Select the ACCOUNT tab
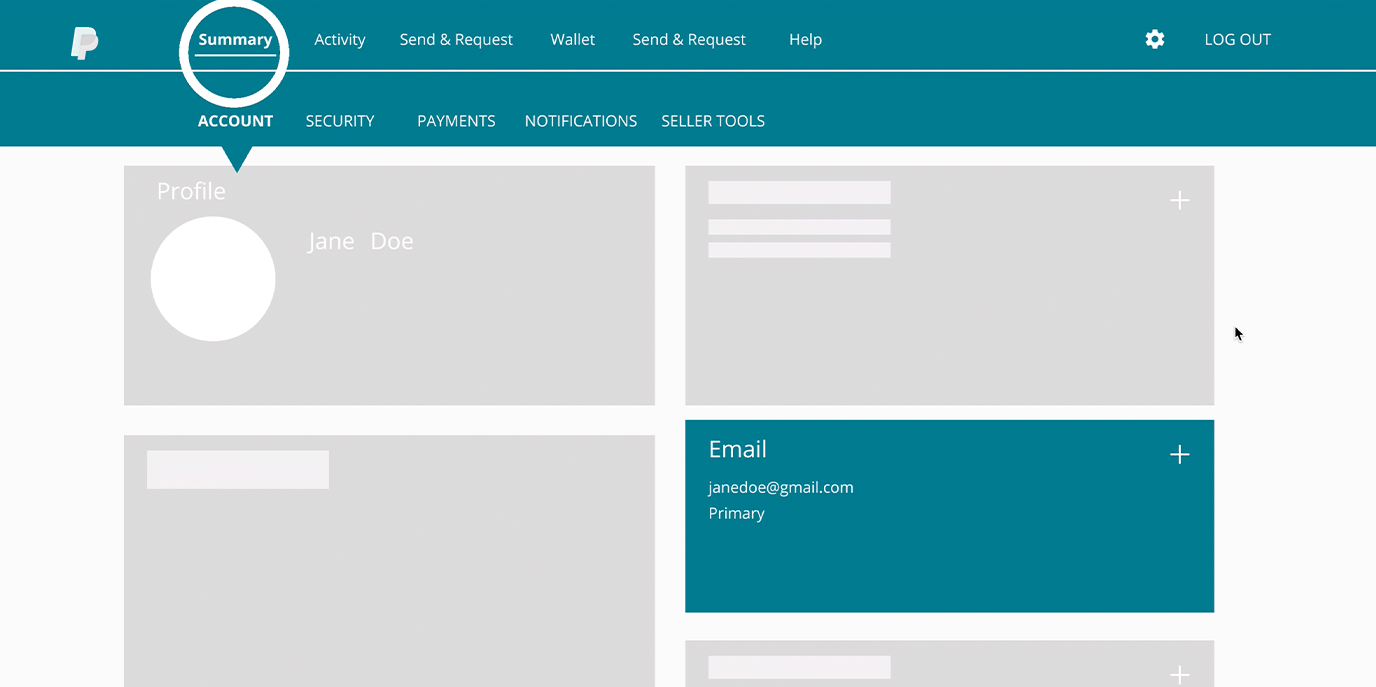Image resolution: width=1376 pixels, height=687 pixels. [235, 121]
